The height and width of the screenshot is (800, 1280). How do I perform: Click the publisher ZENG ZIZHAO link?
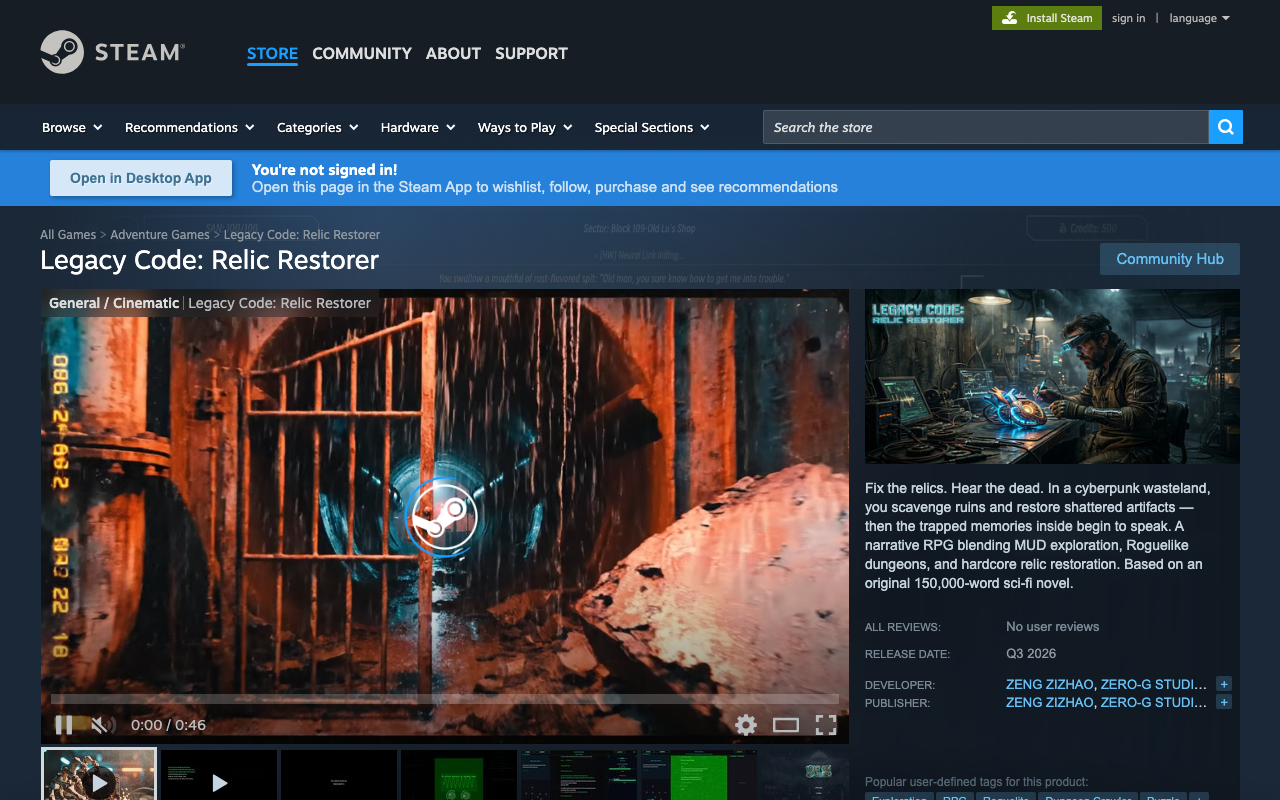coord(1049,702)
